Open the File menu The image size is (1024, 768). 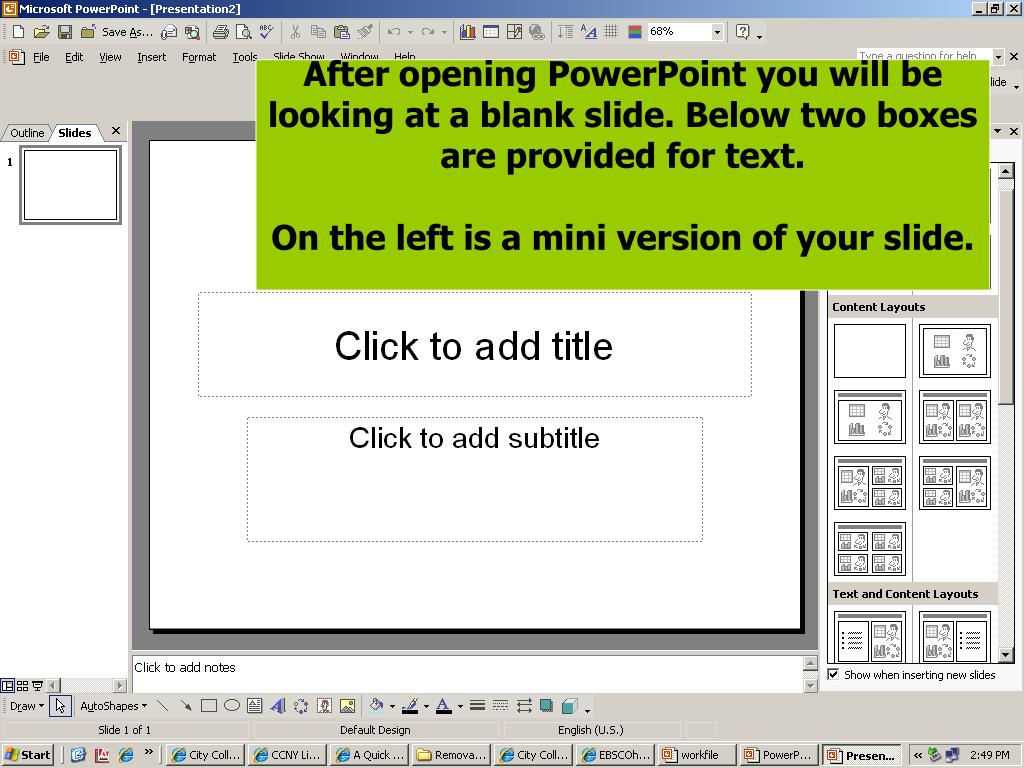(x=41, y=57)
